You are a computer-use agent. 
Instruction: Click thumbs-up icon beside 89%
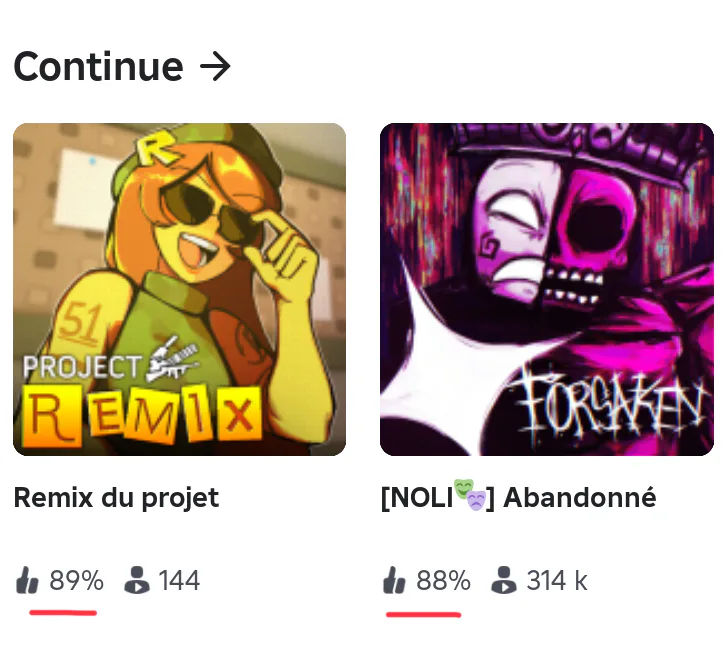point(28,580)
